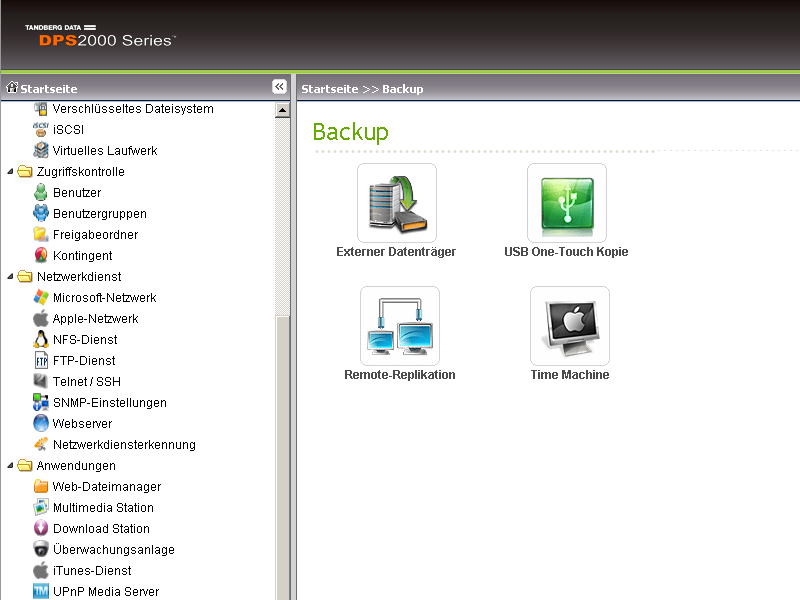The height and width of the screenshot is (600, 800).
Task: Open UPnP Media Server entry
Action: tap(106, 591)
